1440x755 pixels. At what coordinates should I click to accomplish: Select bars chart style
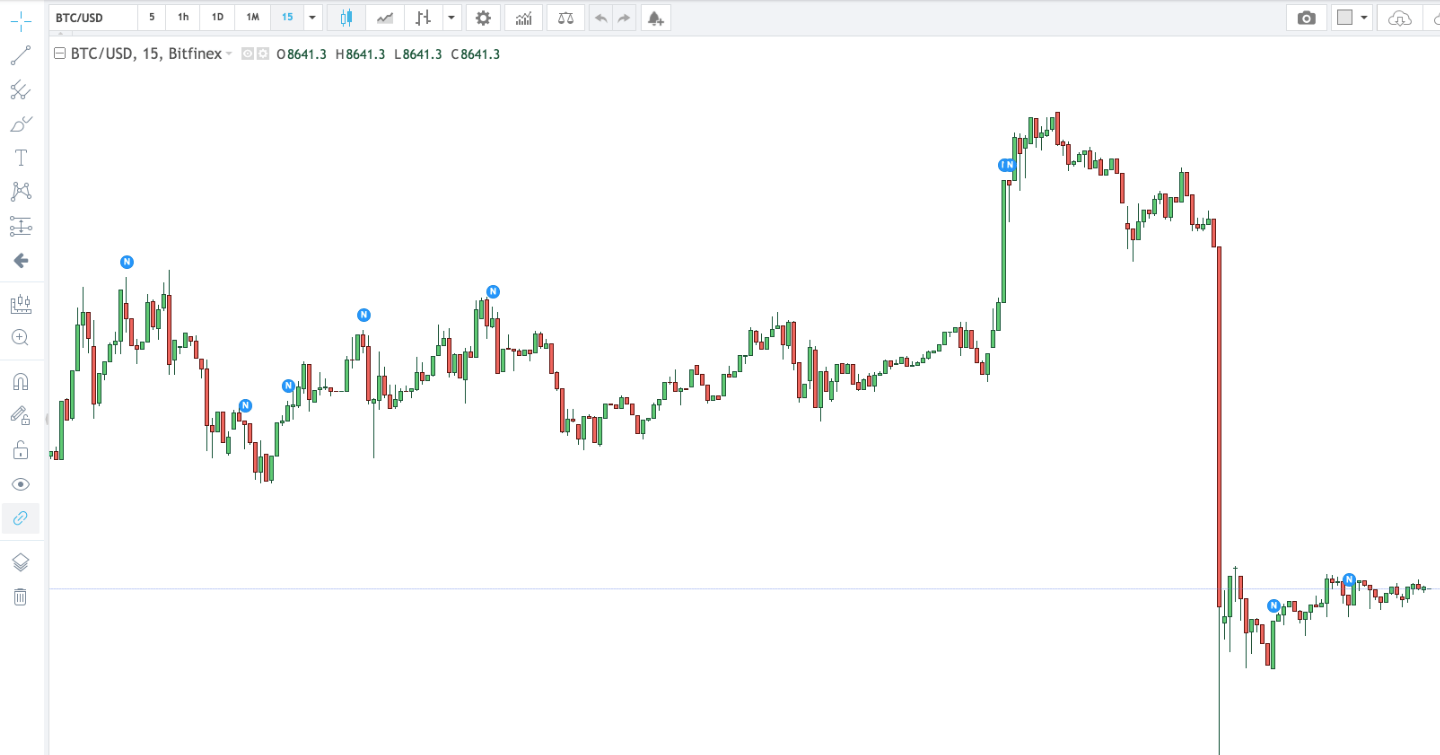424,17
